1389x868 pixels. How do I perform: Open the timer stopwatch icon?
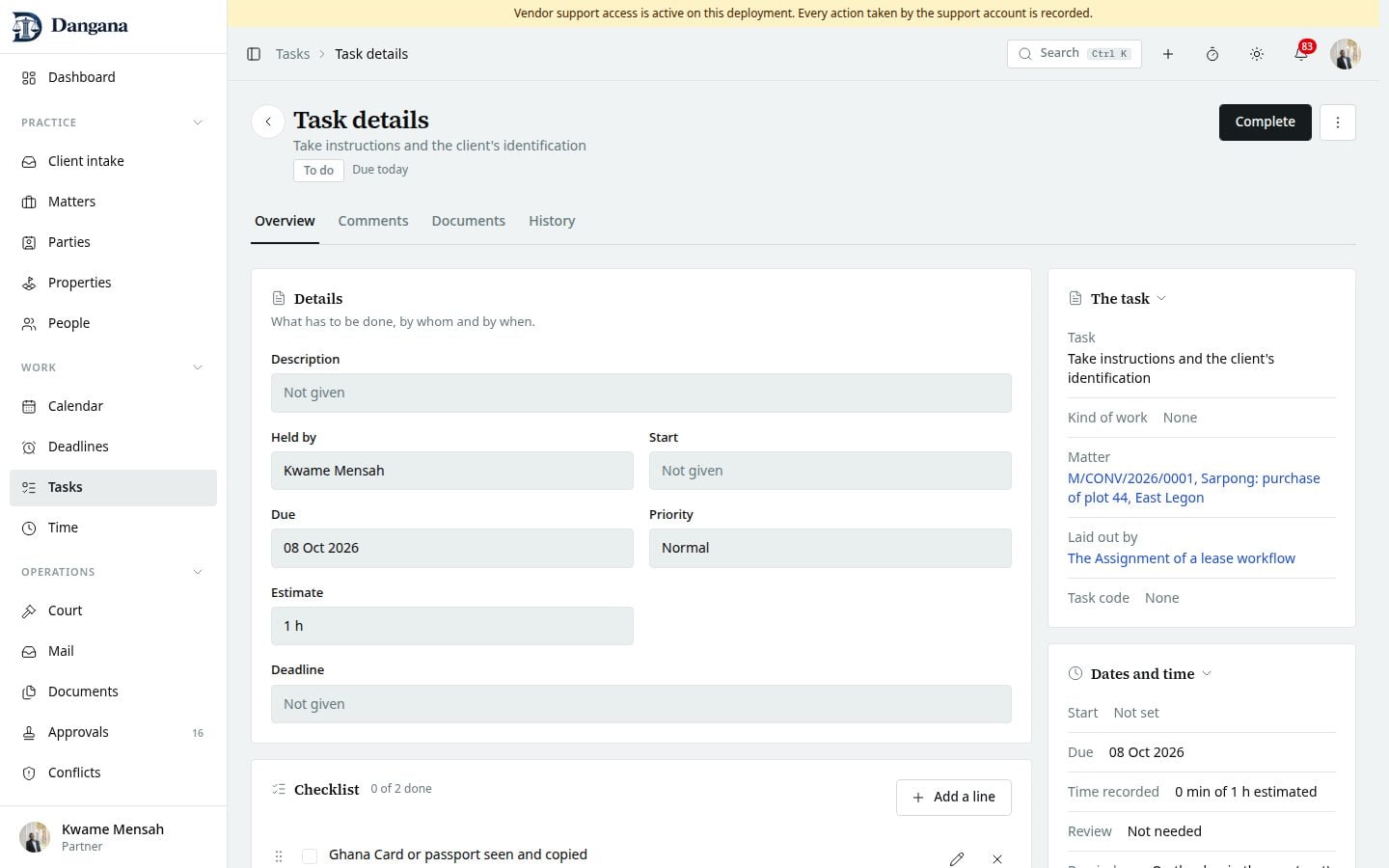click(1212, 54)
